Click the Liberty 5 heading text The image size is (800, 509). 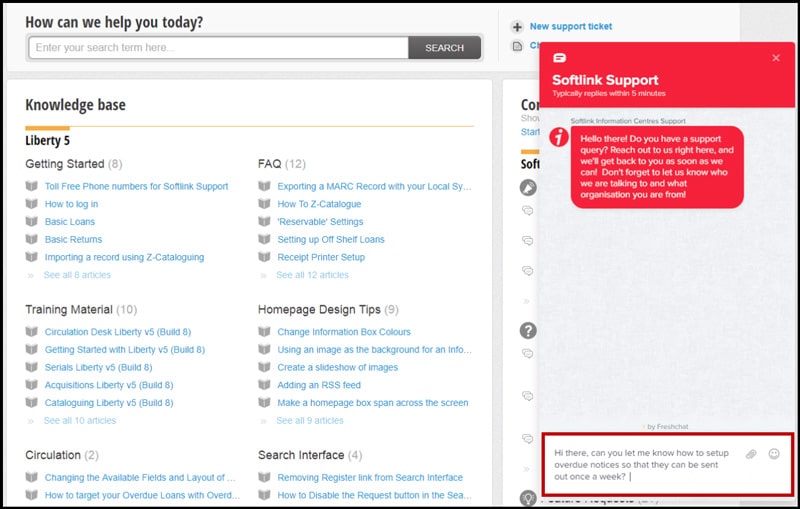point(47,140)
